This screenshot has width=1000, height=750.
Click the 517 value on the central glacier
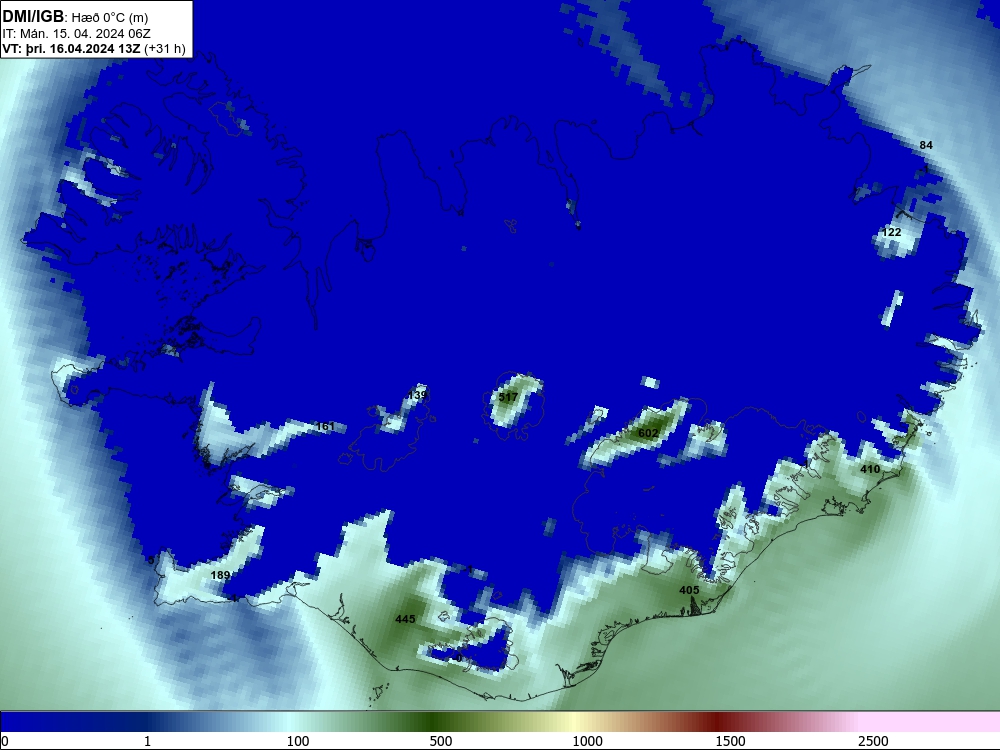508,397
